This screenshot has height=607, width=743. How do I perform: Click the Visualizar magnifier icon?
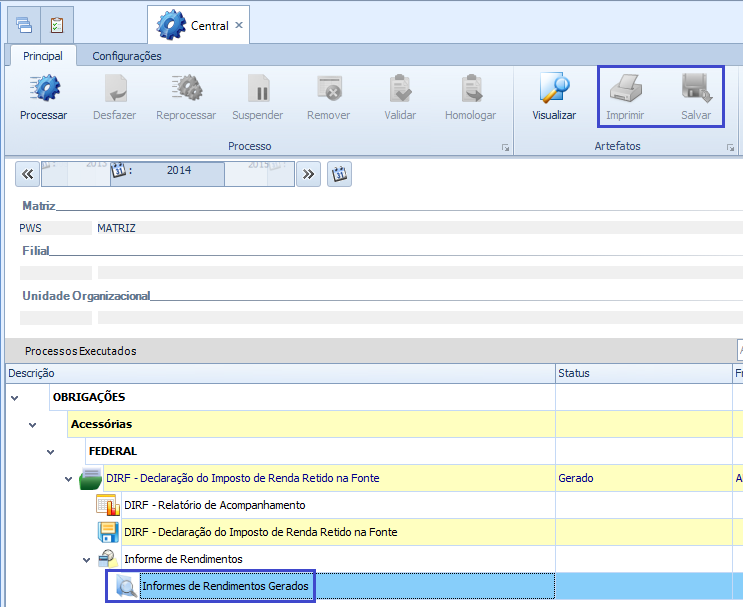pyautogui.click(x=553, y=90)
